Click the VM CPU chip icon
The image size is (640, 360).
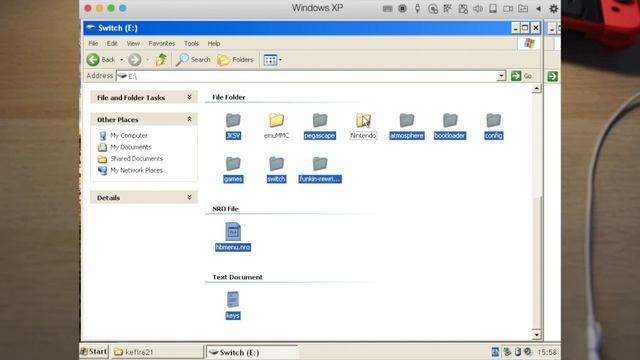click(x=402, y=9)
